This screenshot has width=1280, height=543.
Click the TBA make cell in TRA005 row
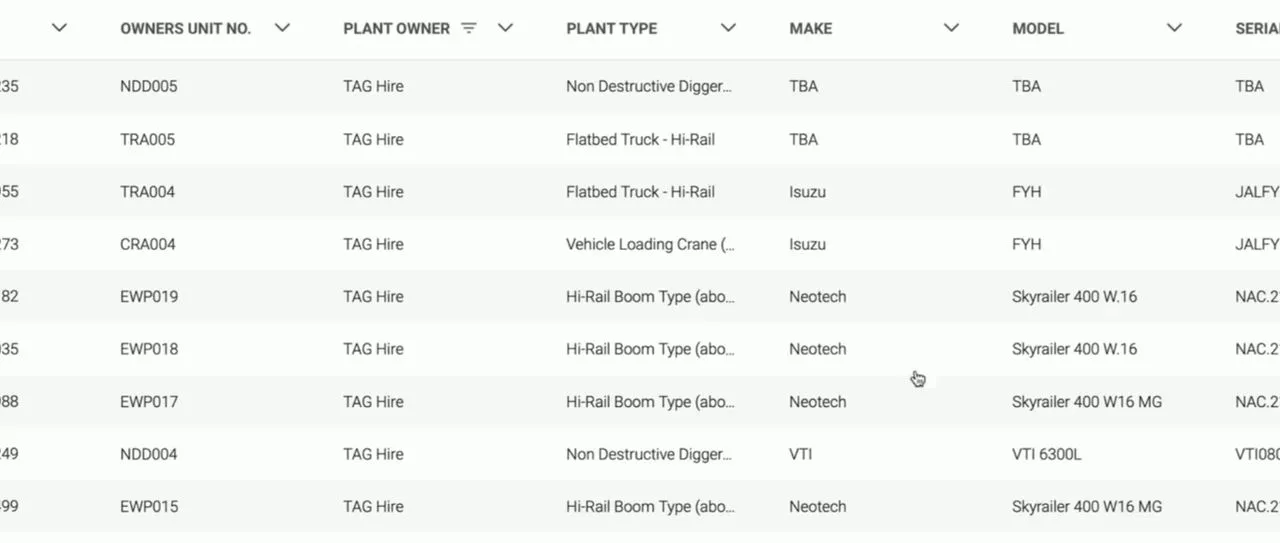803,139
